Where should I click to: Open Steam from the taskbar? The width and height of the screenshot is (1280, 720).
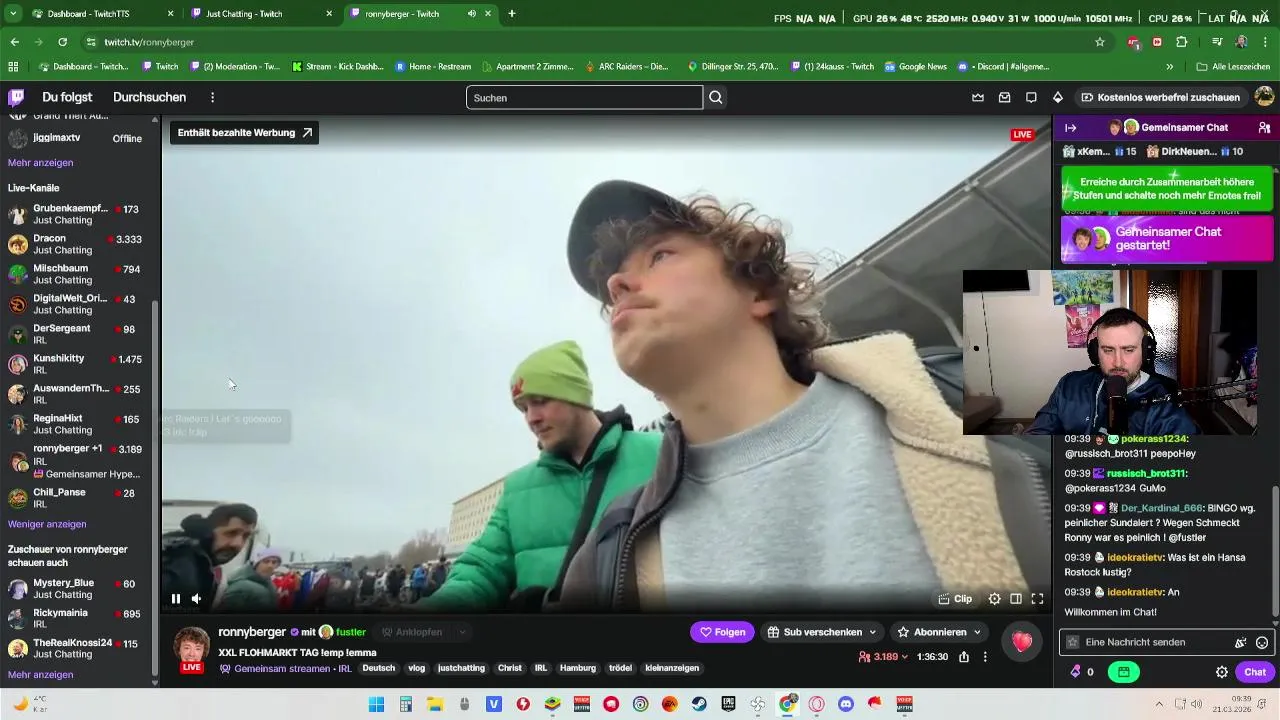[699, 704]
